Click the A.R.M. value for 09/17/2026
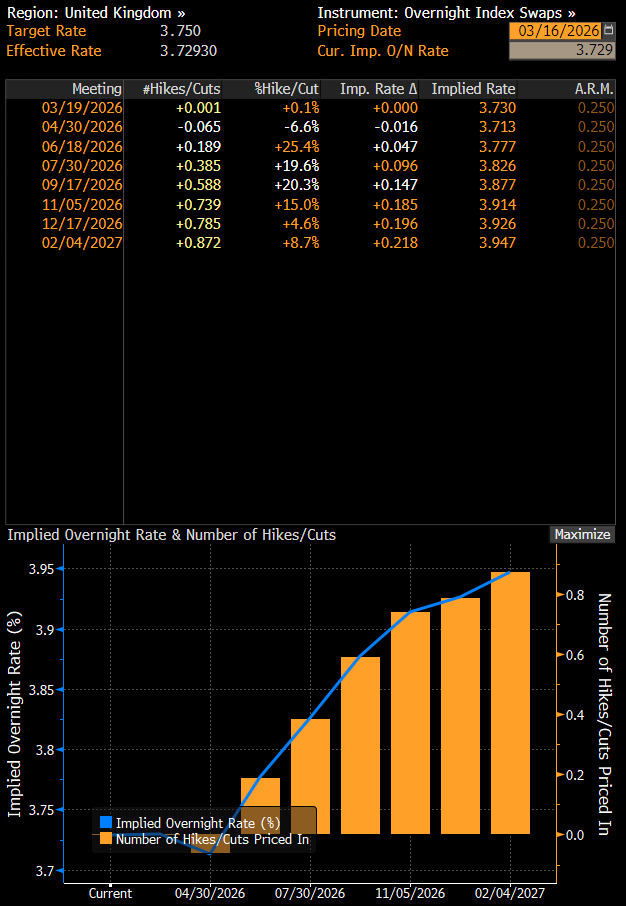Image resolution: width=626 pixels, height=906 pixels. pos(596,184)
